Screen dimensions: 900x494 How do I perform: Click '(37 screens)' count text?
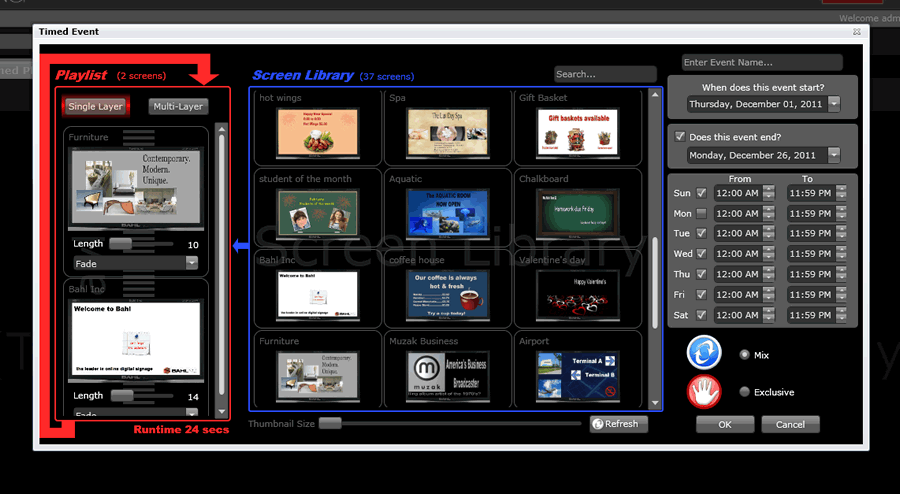tap(386, 76)
